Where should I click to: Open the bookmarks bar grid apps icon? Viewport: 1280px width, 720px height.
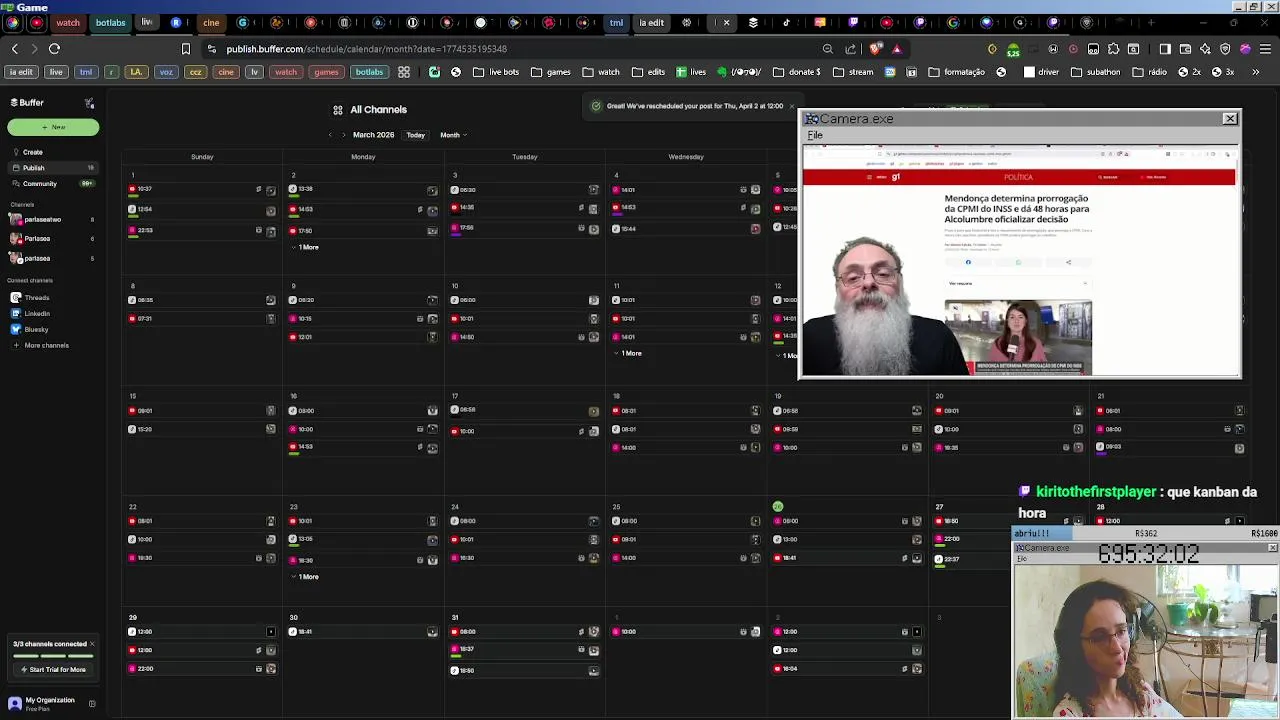(x=404, y=72)
